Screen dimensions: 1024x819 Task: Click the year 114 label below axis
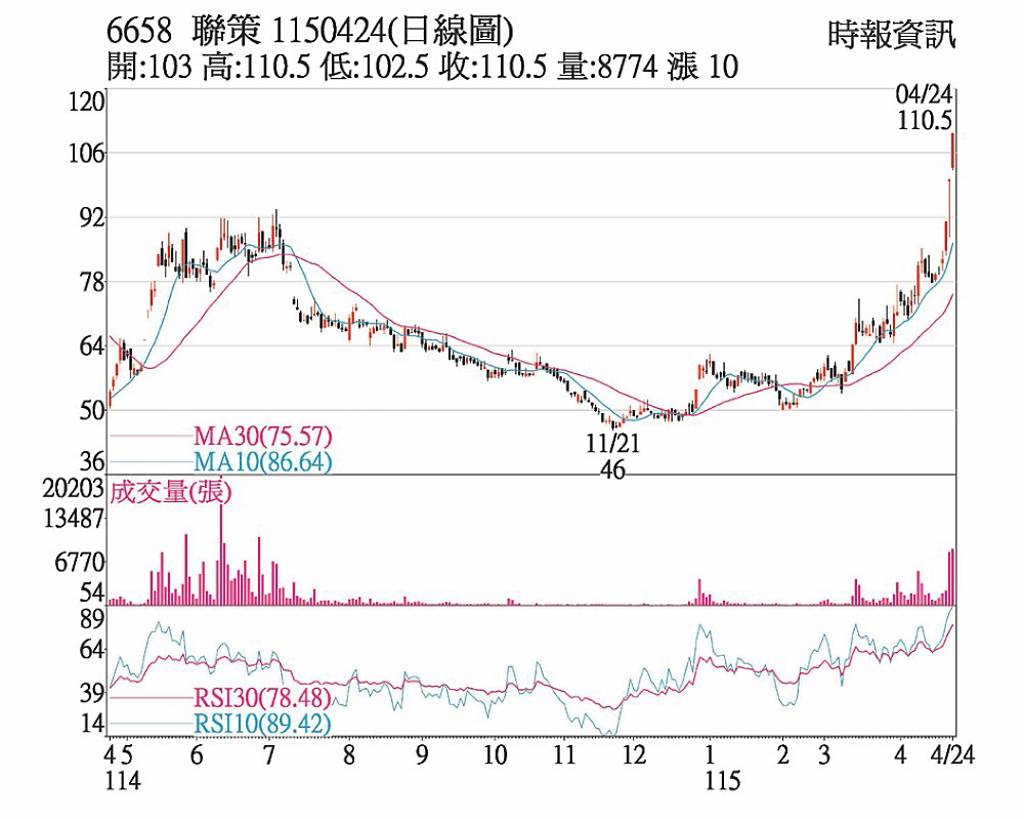click(x=124, y=781)
